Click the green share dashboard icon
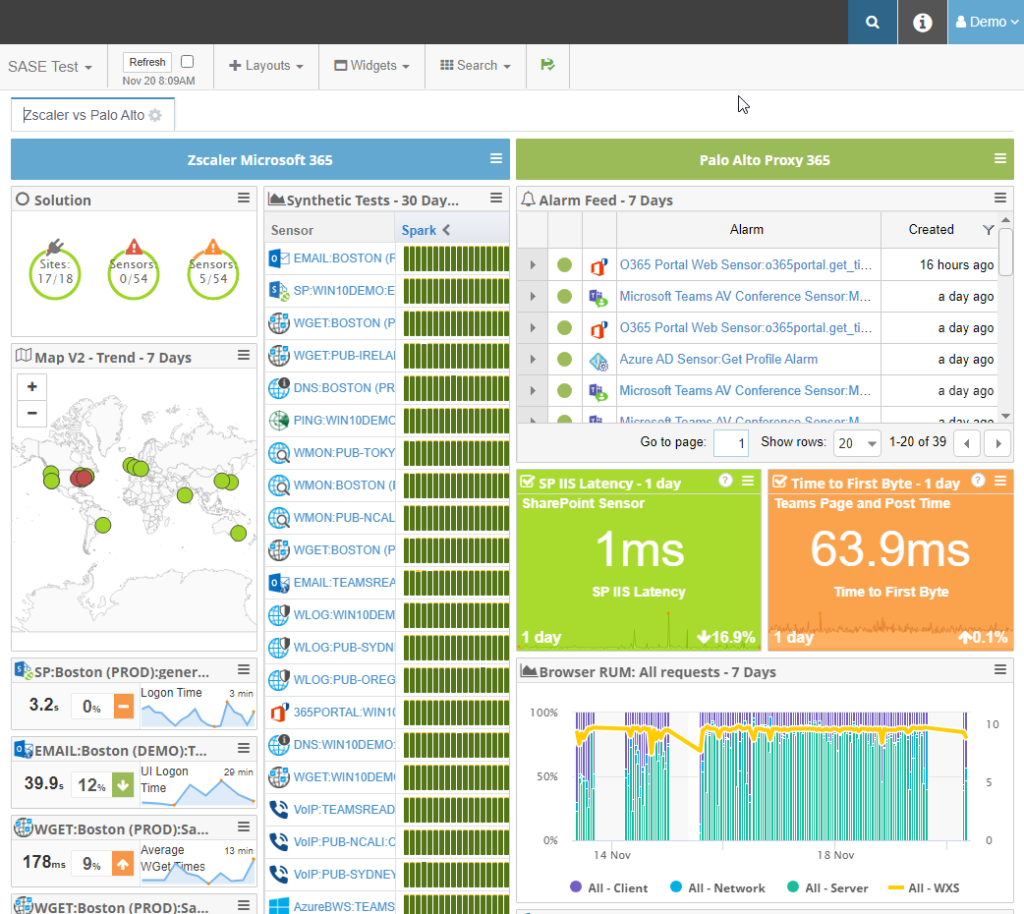The width and height of the screenshot is (1024, 914). (x=547, y=65)
